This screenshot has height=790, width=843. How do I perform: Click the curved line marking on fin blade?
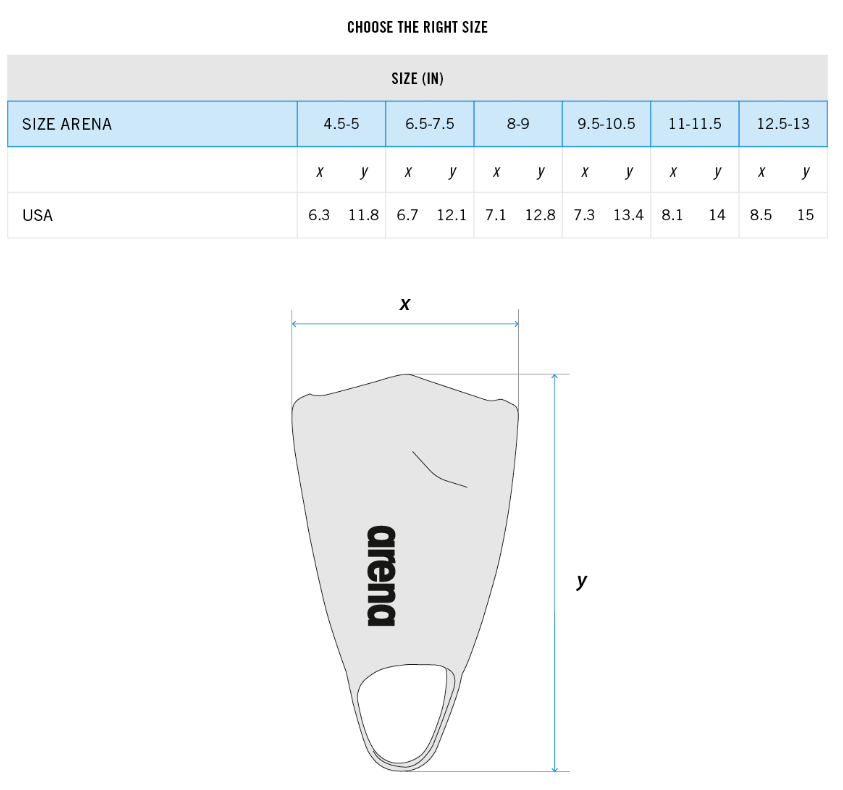[438, 470]
